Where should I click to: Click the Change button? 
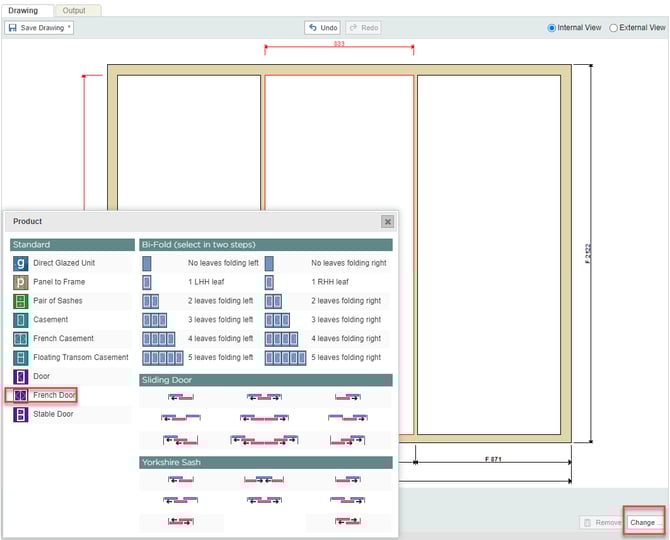[643, 522]
